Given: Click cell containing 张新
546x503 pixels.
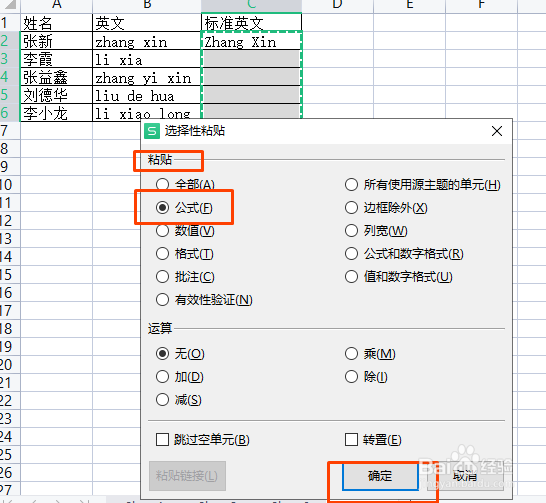Looking at the screenshot, I should (56, 41).
